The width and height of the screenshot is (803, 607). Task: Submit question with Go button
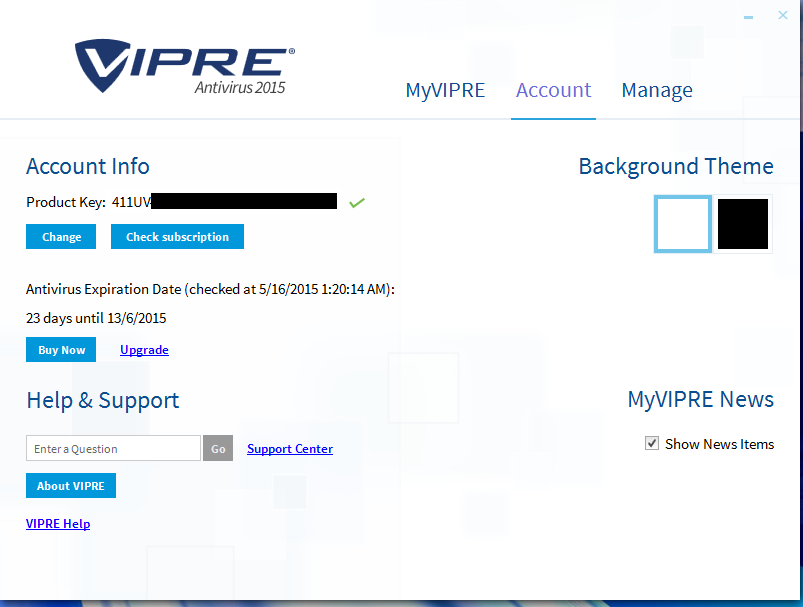tap(218, 448)
